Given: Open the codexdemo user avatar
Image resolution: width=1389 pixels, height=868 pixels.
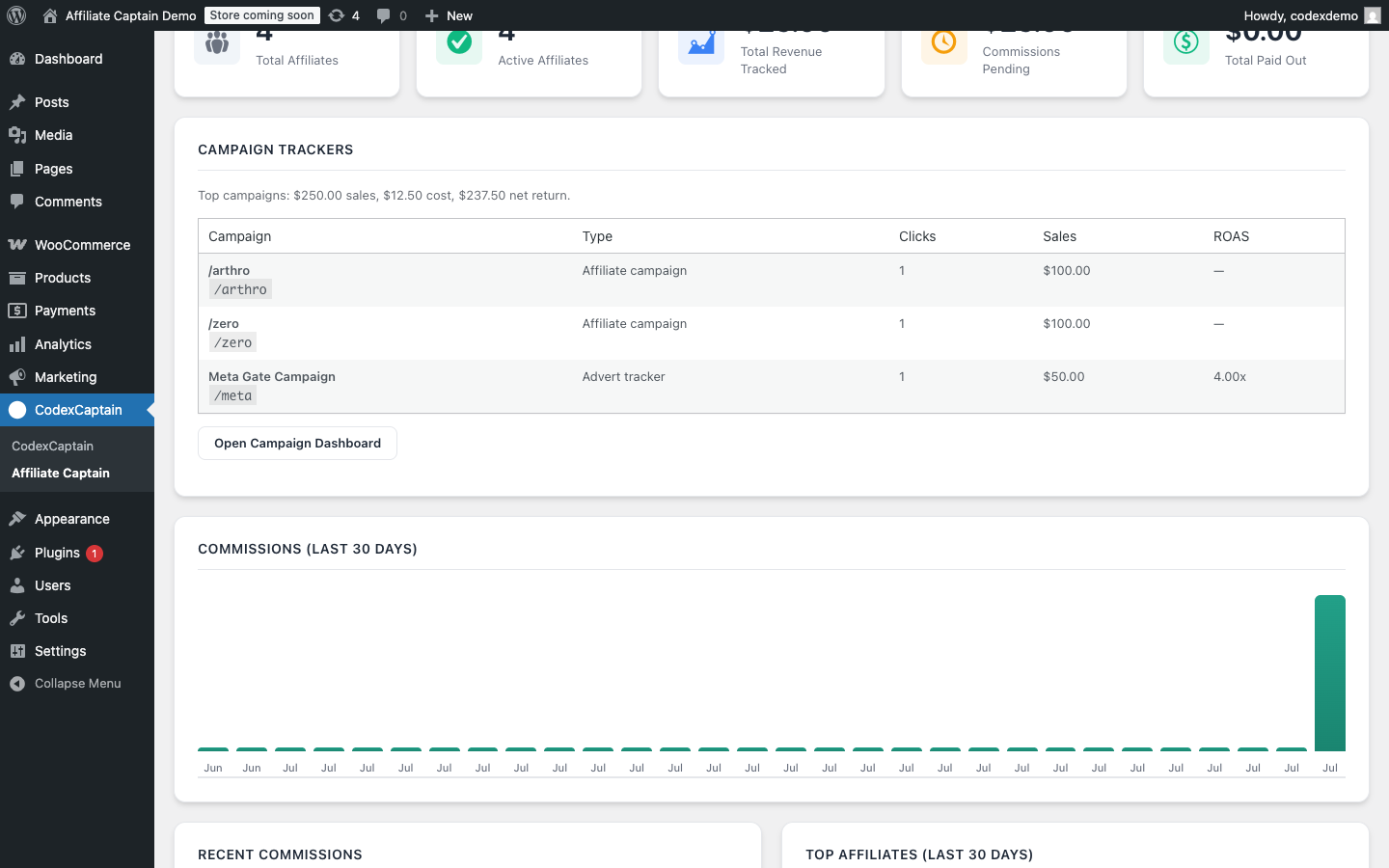Looking at the screenshot, I should click(x=1373, y=15).
